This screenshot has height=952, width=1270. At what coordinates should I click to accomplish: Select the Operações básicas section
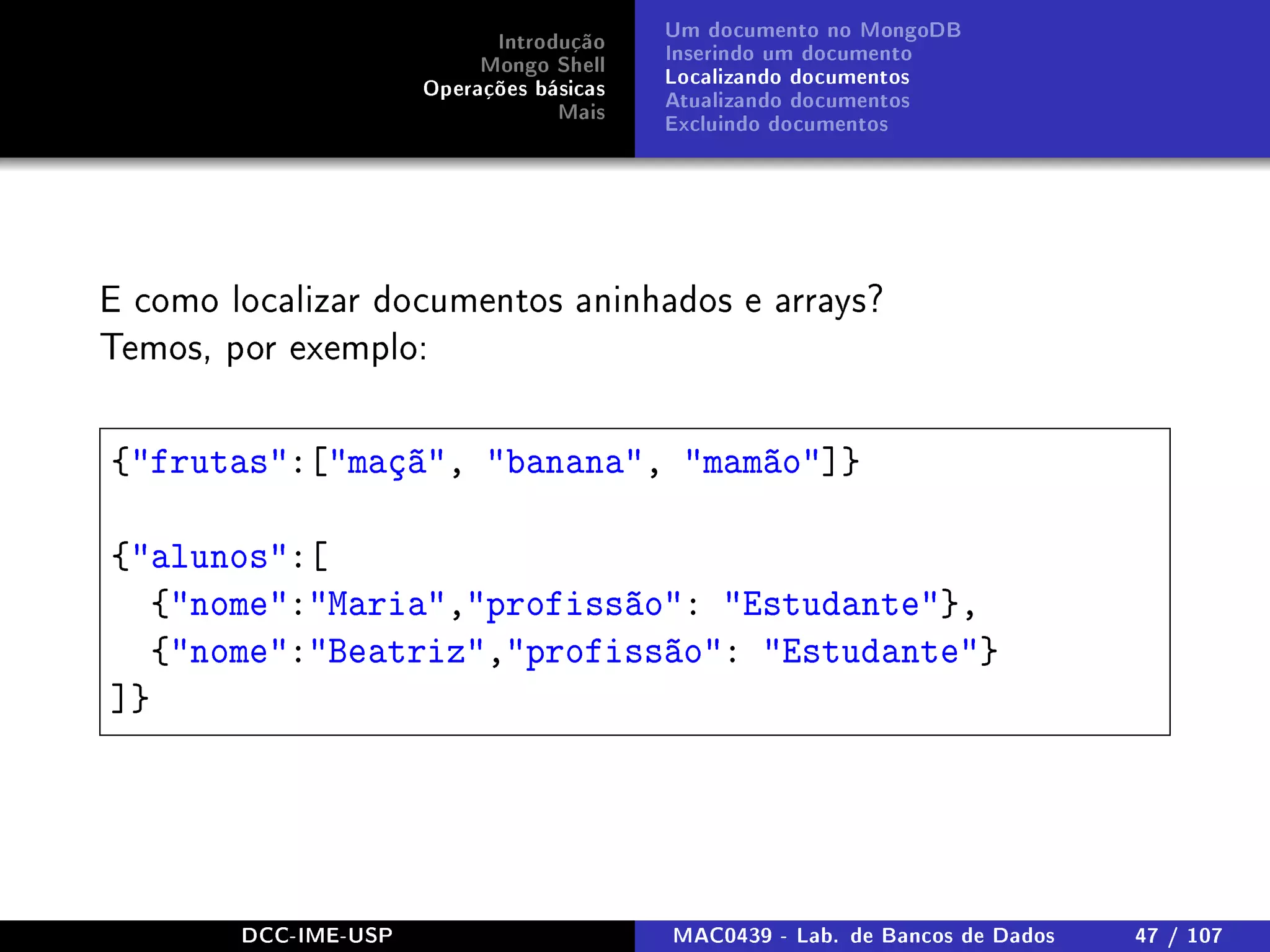(x=514, y=89)
